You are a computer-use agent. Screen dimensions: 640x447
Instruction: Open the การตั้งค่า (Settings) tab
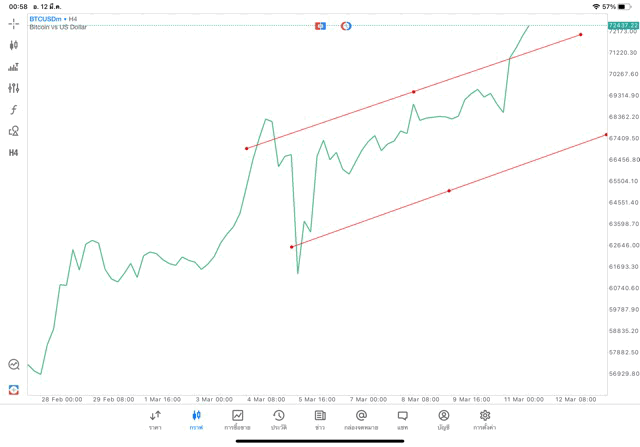coord(485,420)
